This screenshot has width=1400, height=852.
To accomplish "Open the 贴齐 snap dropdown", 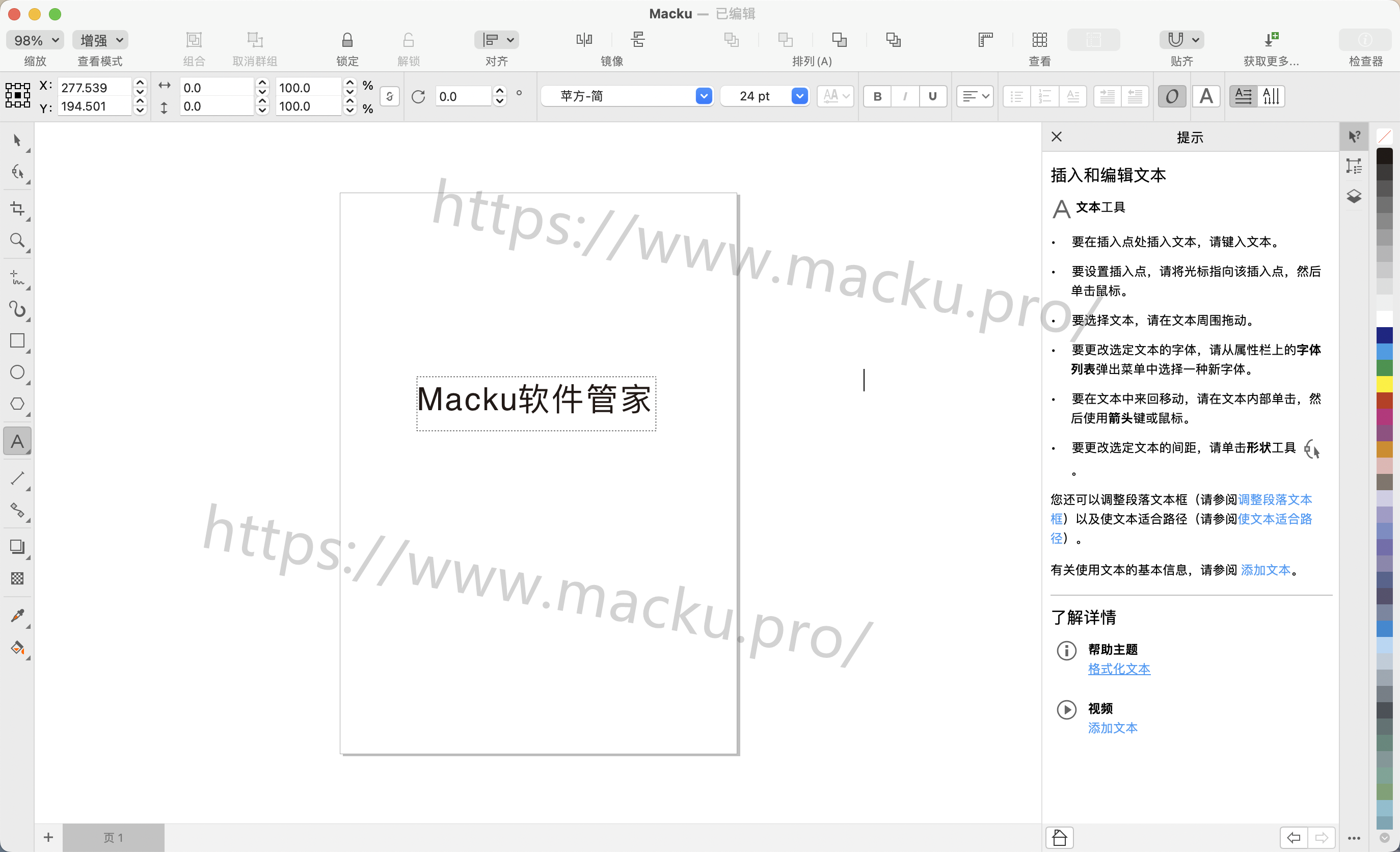I will [x=1182, y=40].
